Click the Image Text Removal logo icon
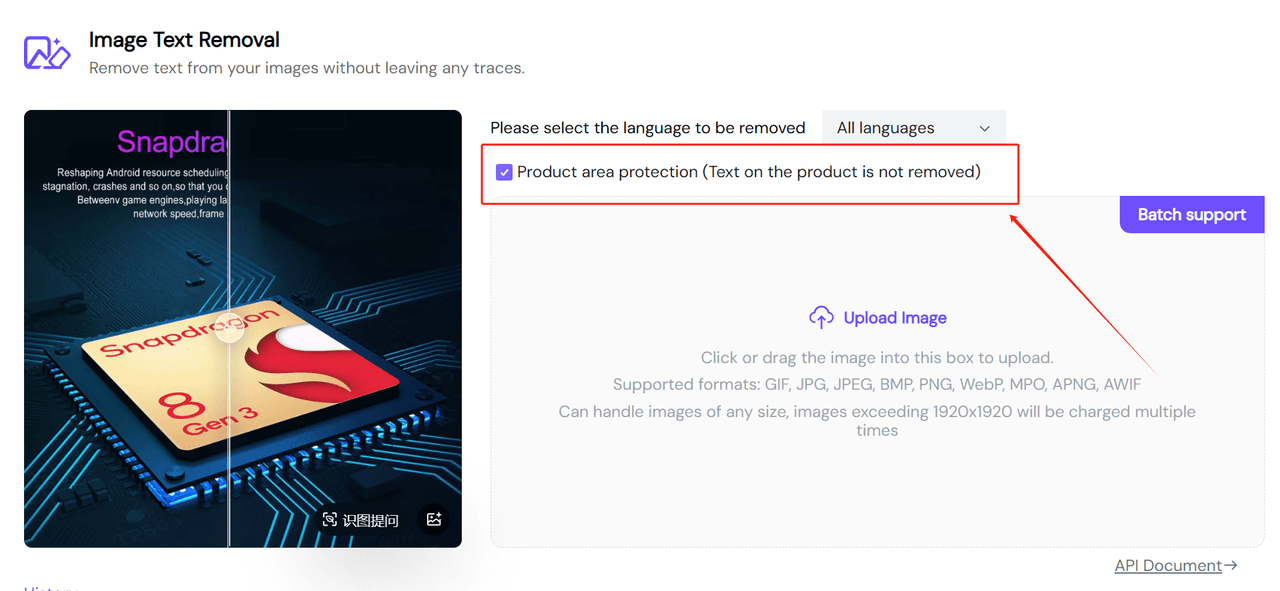This screenshot has height=591, width=1280. (47, 52)
